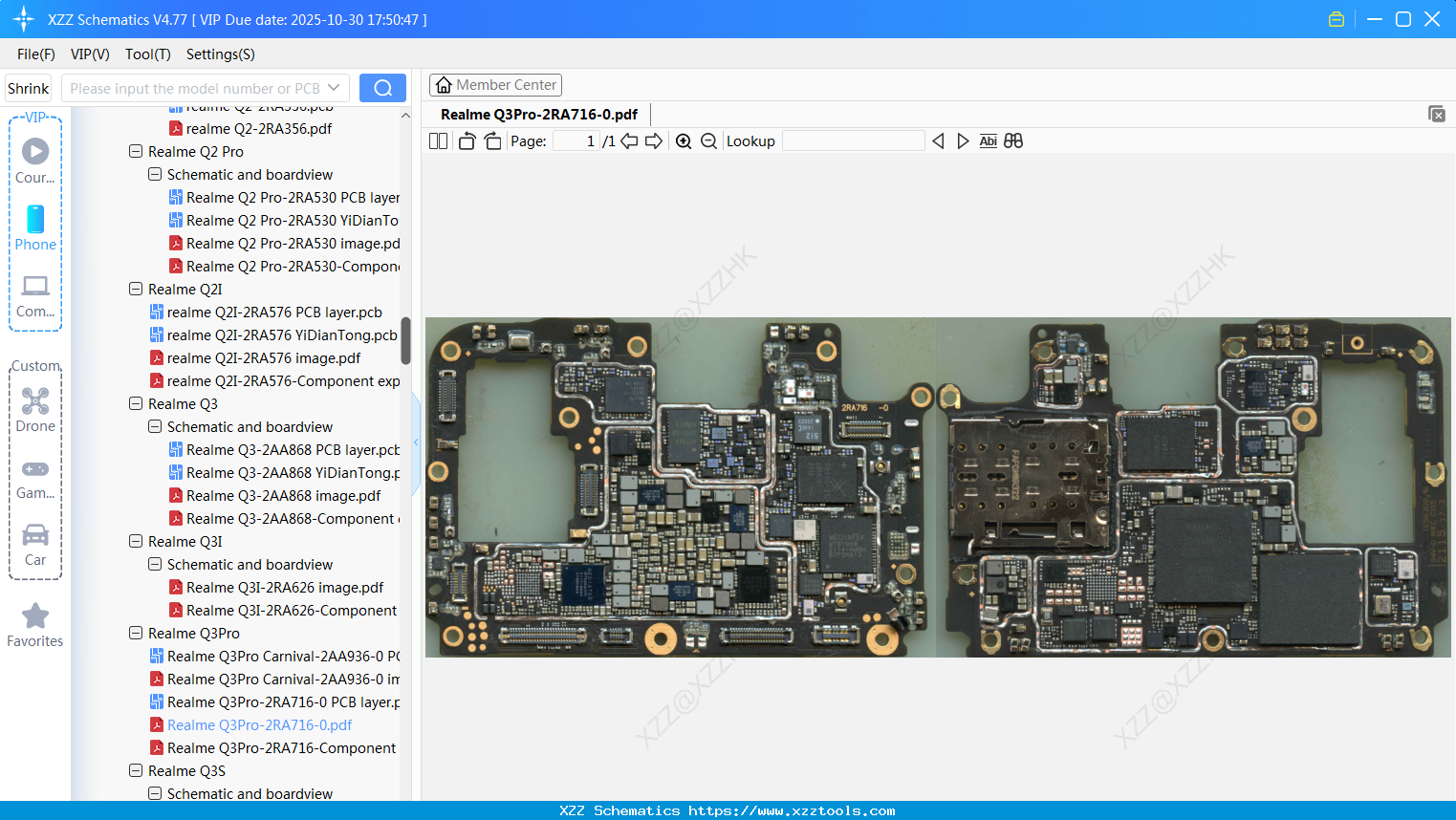Viewport: 1456px width, 820px height.
Task: Rotate page counterclockwise
Action: (x=467, y=141)
